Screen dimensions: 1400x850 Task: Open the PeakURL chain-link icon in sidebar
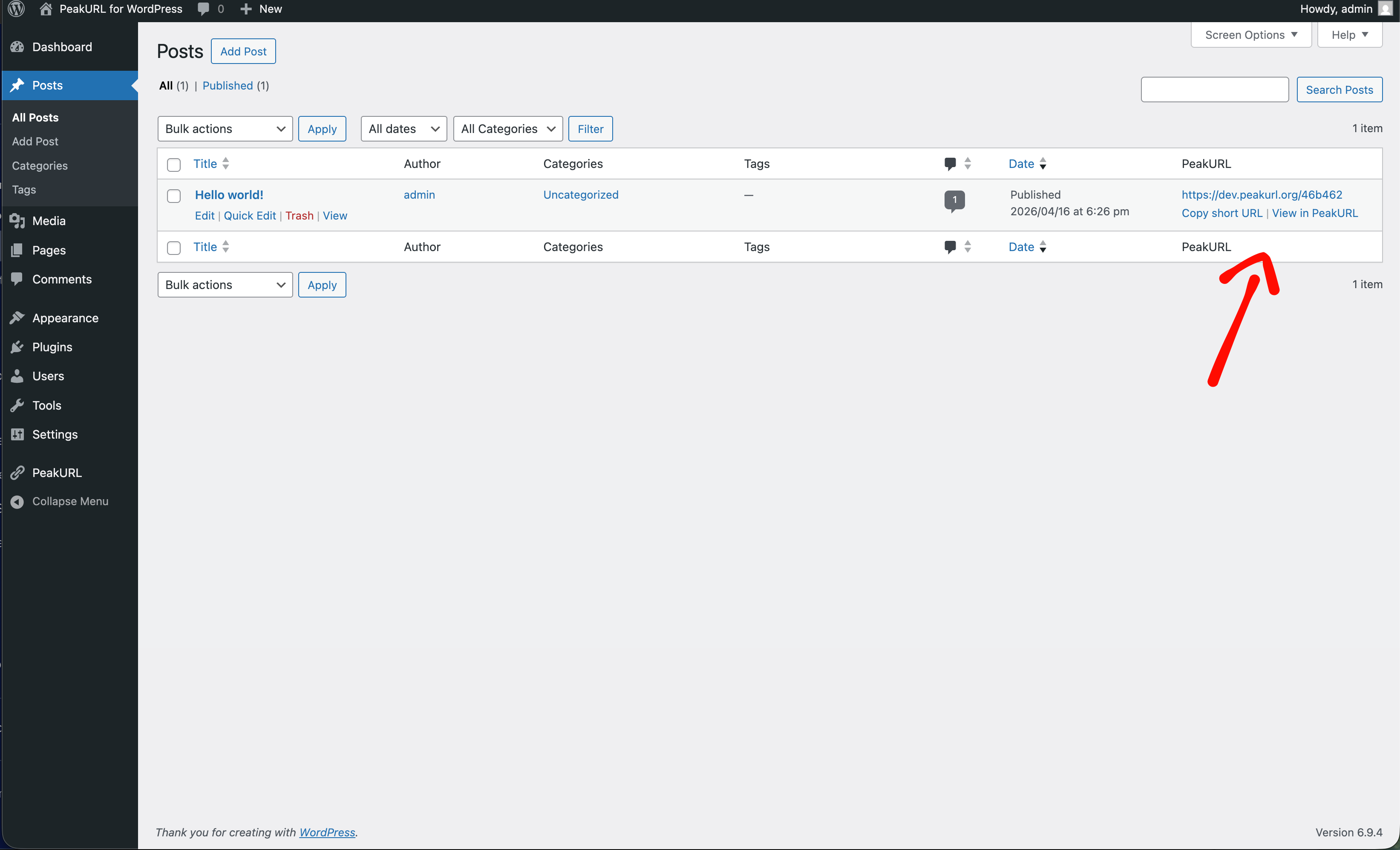pos(17,472)
